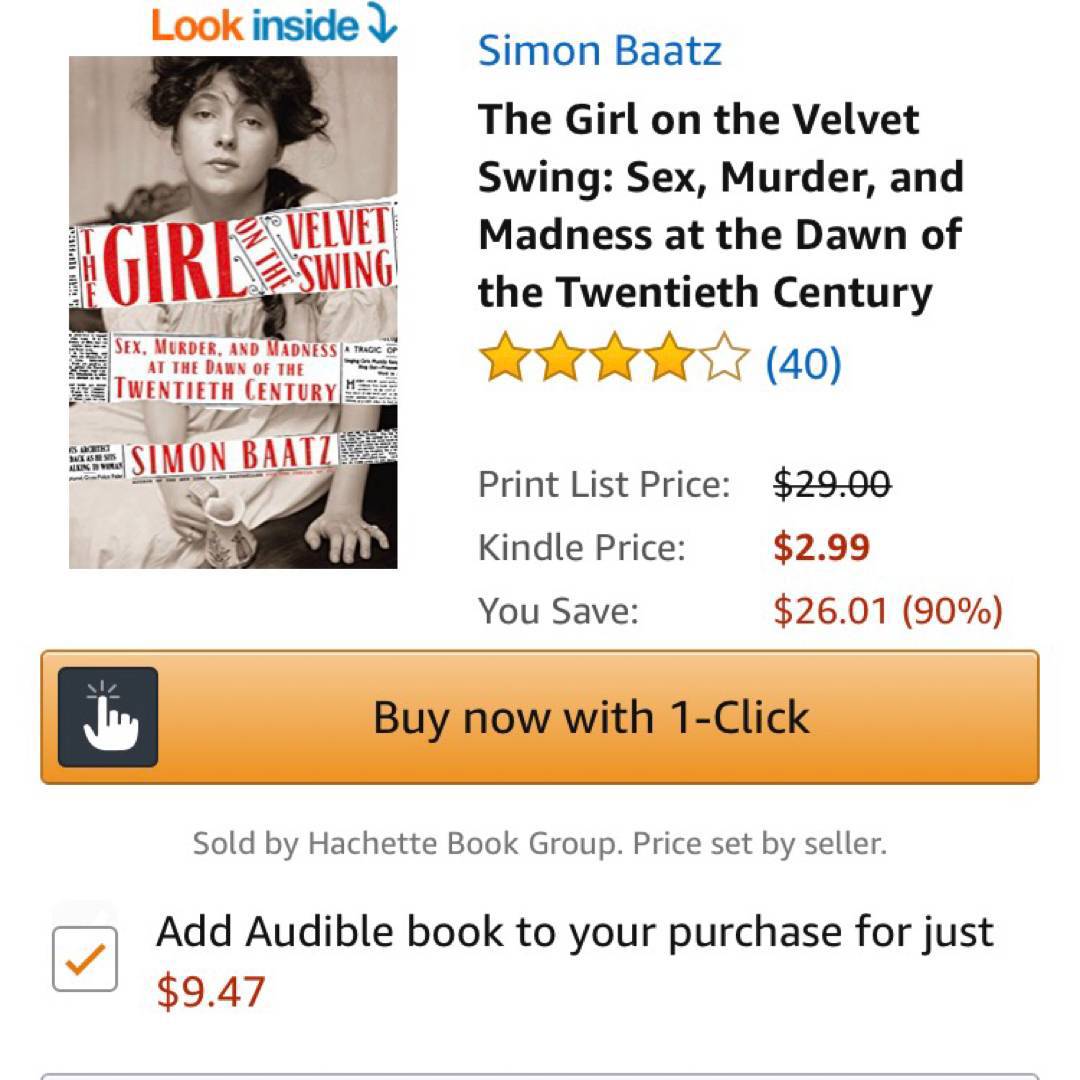Click the first gold rating star
The image size is (1080, 1080).
pyautogui.click(x=504, y=361)
